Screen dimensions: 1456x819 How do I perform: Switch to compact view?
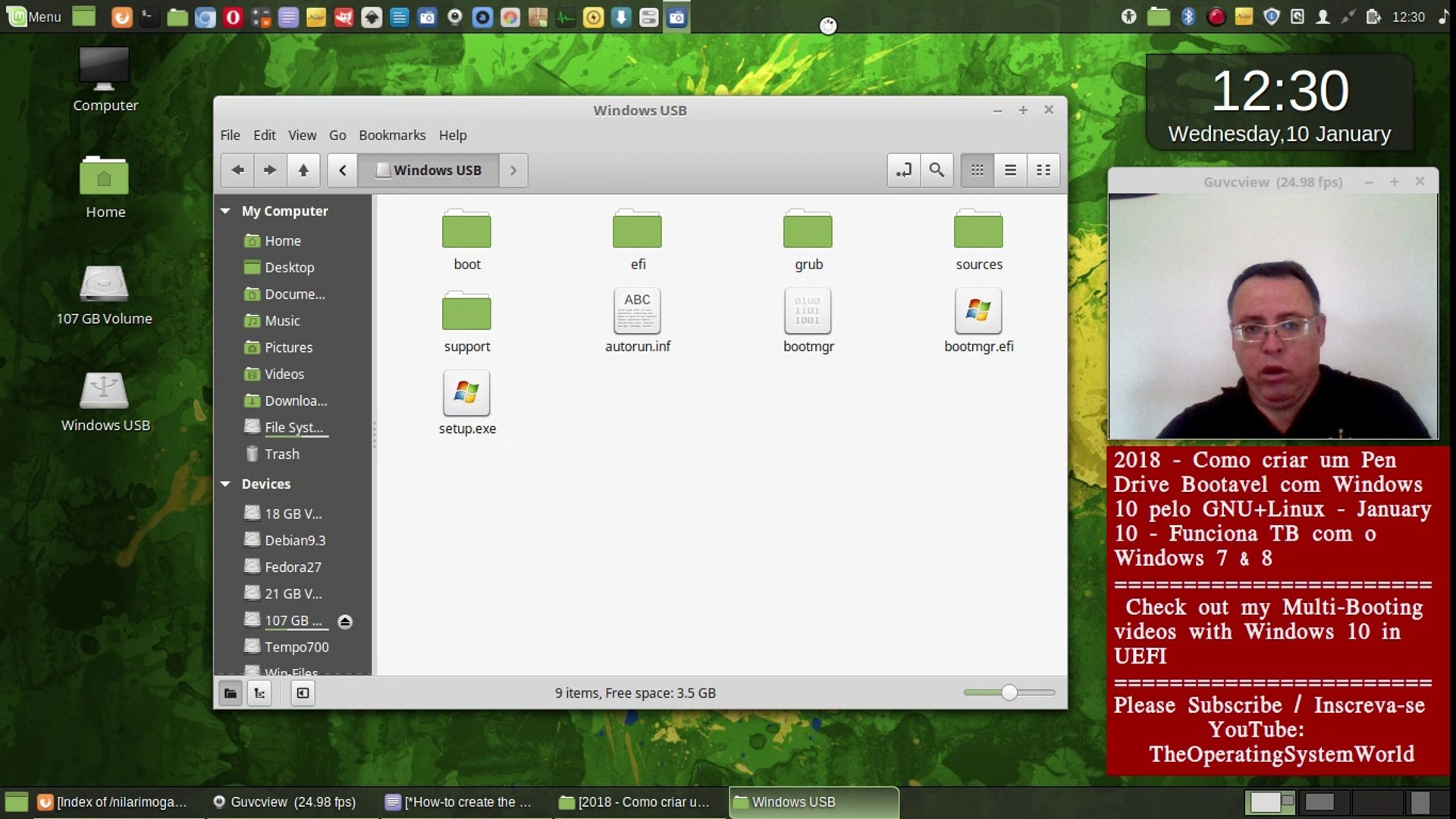1043,170
